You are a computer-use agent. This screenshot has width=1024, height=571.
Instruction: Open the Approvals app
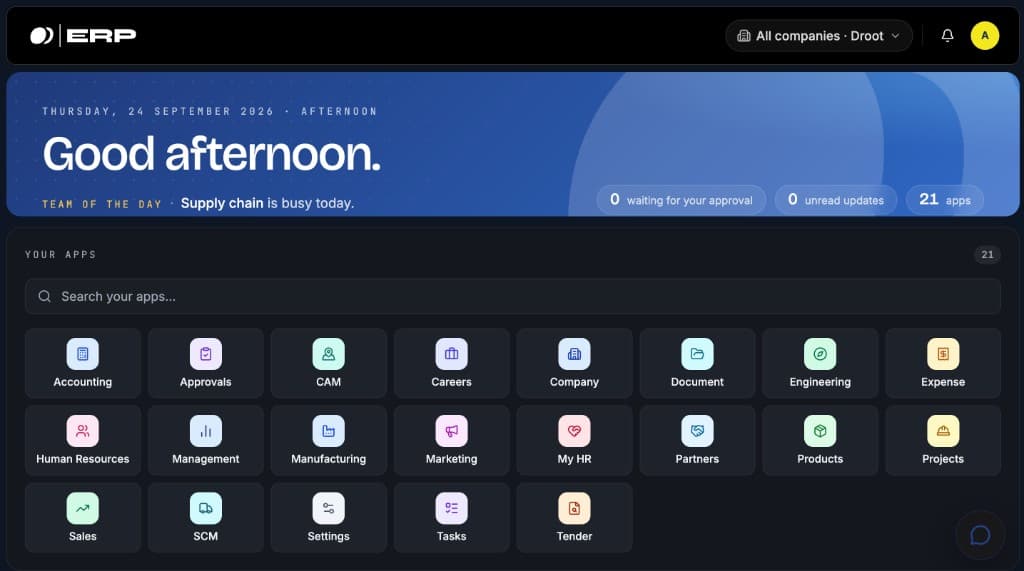(206, 363)
